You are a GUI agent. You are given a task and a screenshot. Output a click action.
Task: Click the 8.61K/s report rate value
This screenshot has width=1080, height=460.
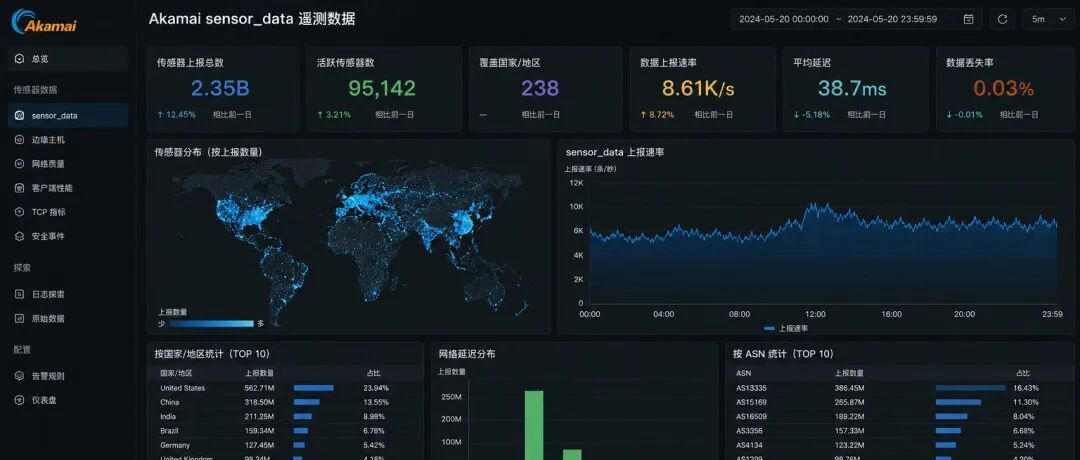(698, 88)
